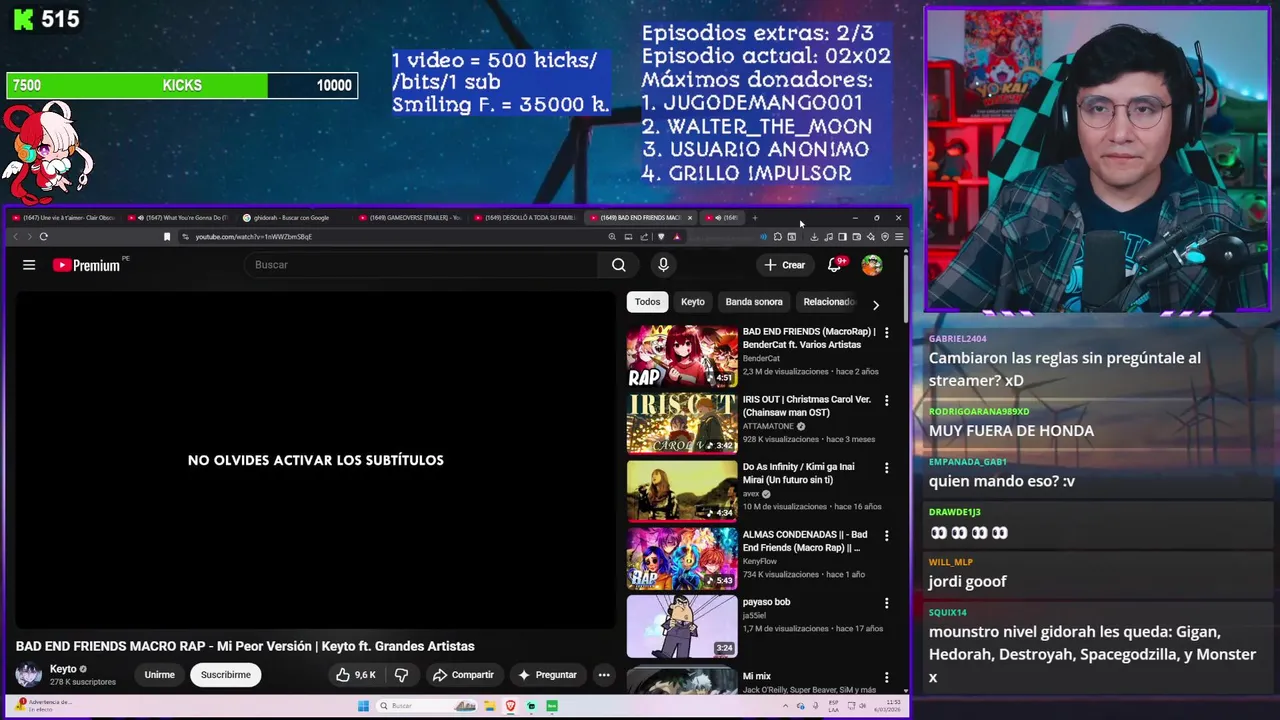Open the browser extensions puzzle icon
This screenshot has width=1280, height=720.
coord(778,237)
